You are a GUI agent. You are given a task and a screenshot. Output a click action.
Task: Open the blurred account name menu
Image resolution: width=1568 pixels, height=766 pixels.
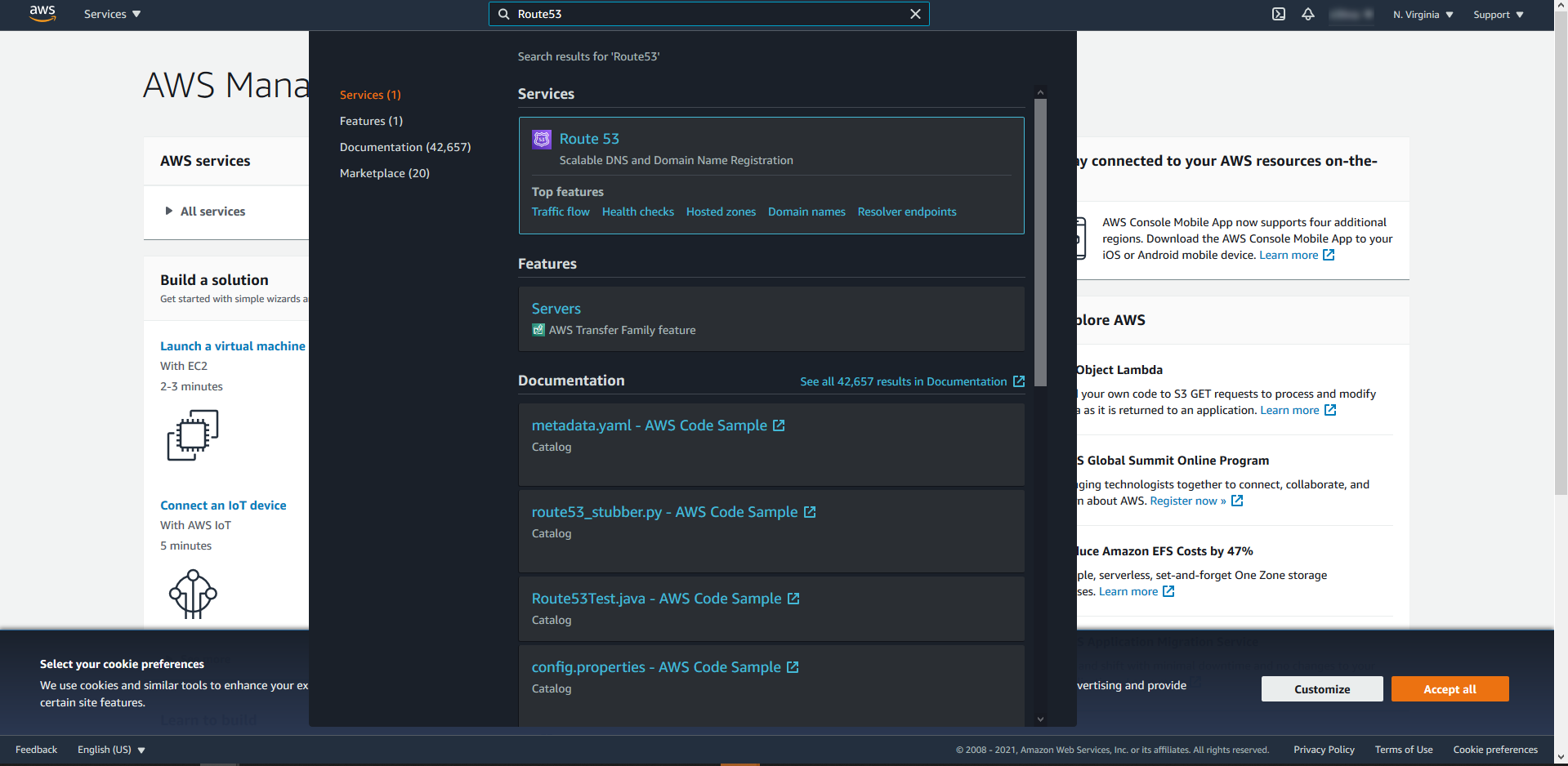[x=1351, y=15]
